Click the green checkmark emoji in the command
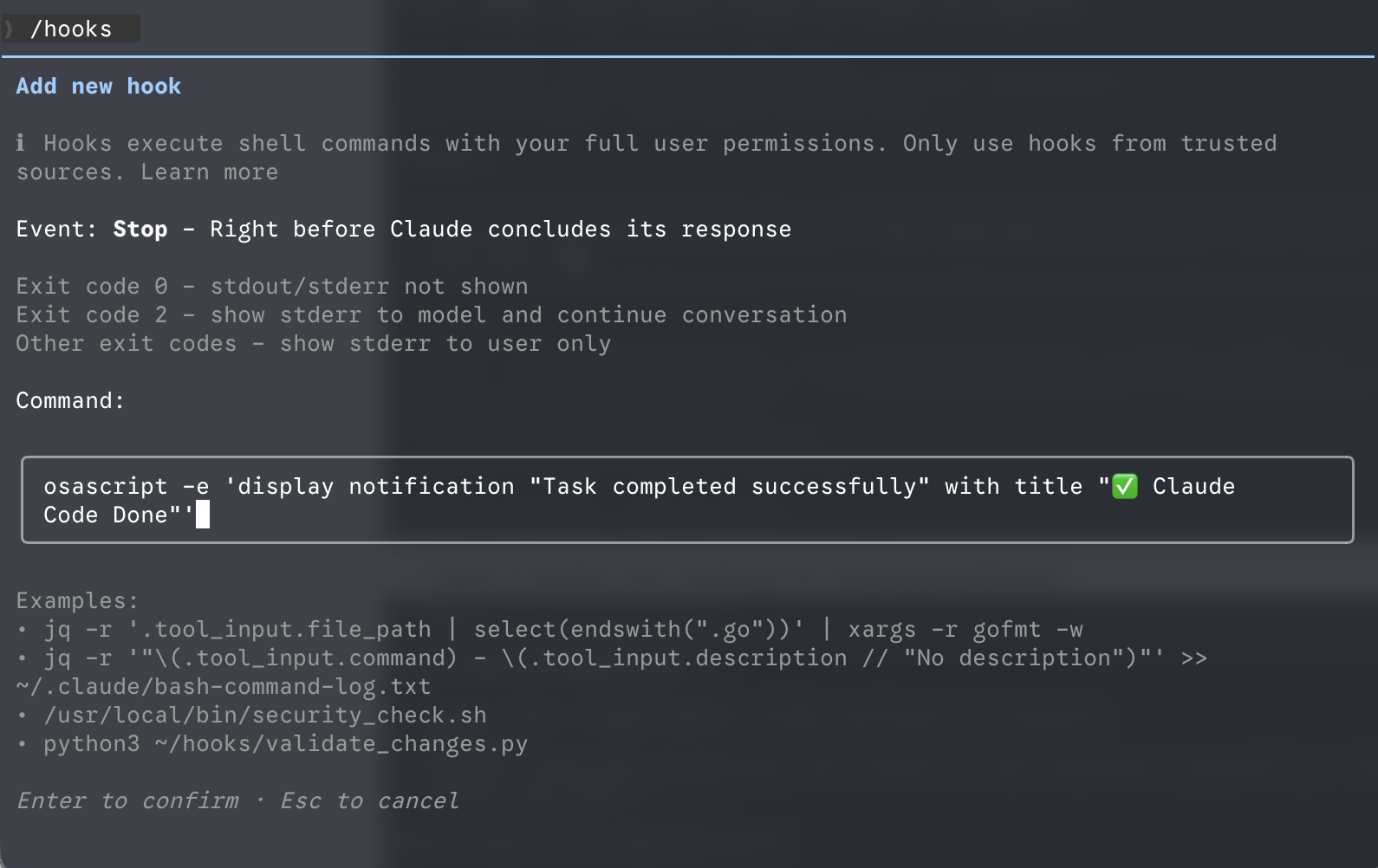The image size is (1378, 868). tap(1124, 487)
